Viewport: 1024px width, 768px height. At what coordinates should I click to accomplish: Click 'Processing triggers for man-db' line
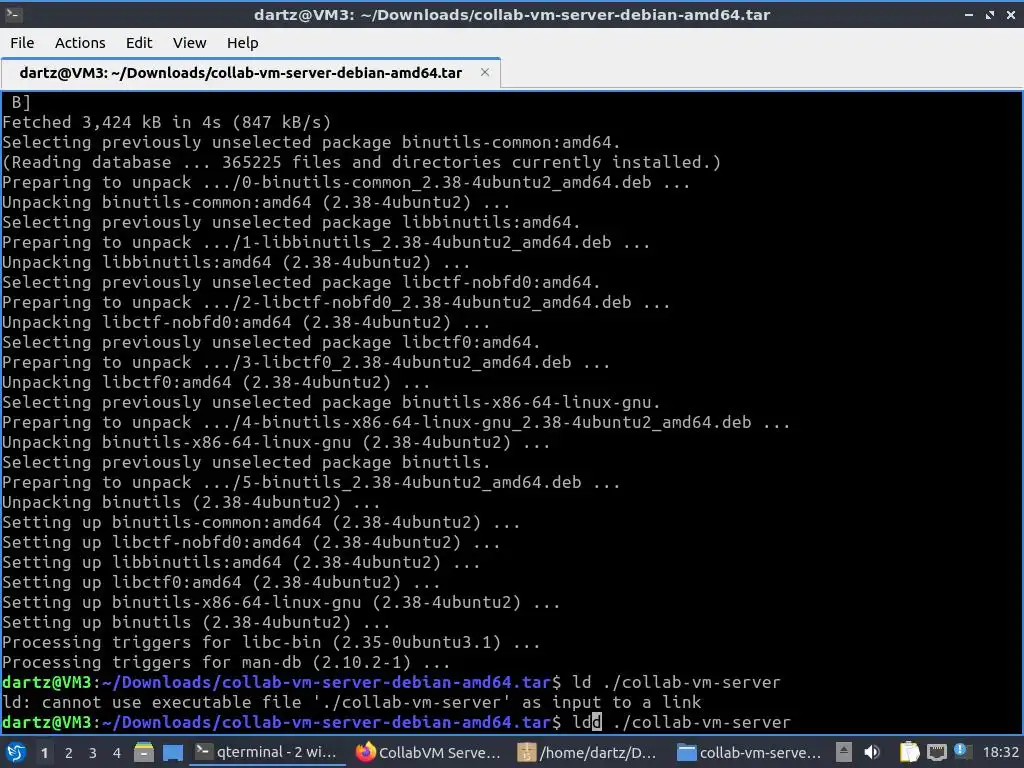226,663
